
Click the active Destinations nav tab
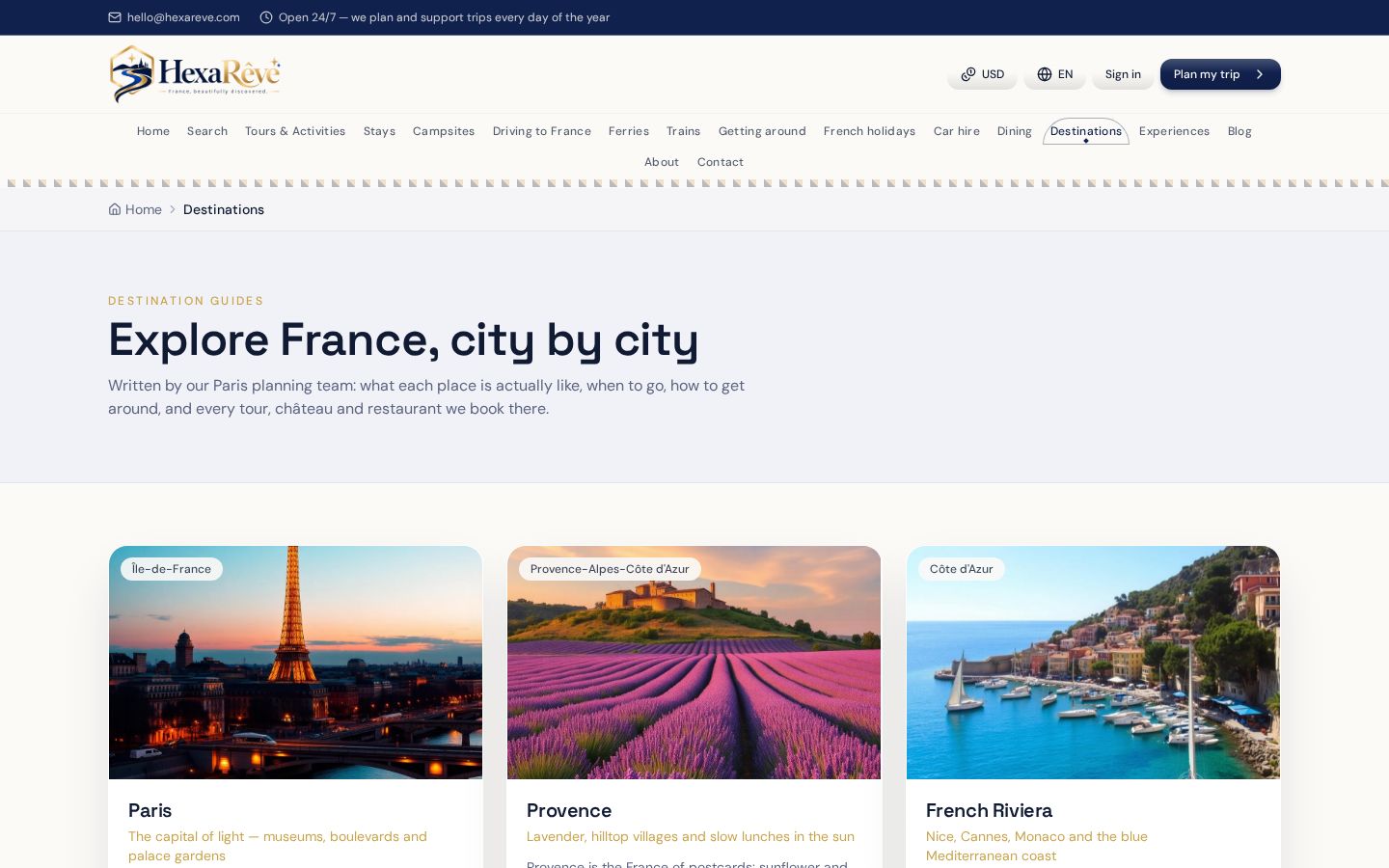[x=1086, y=131]
